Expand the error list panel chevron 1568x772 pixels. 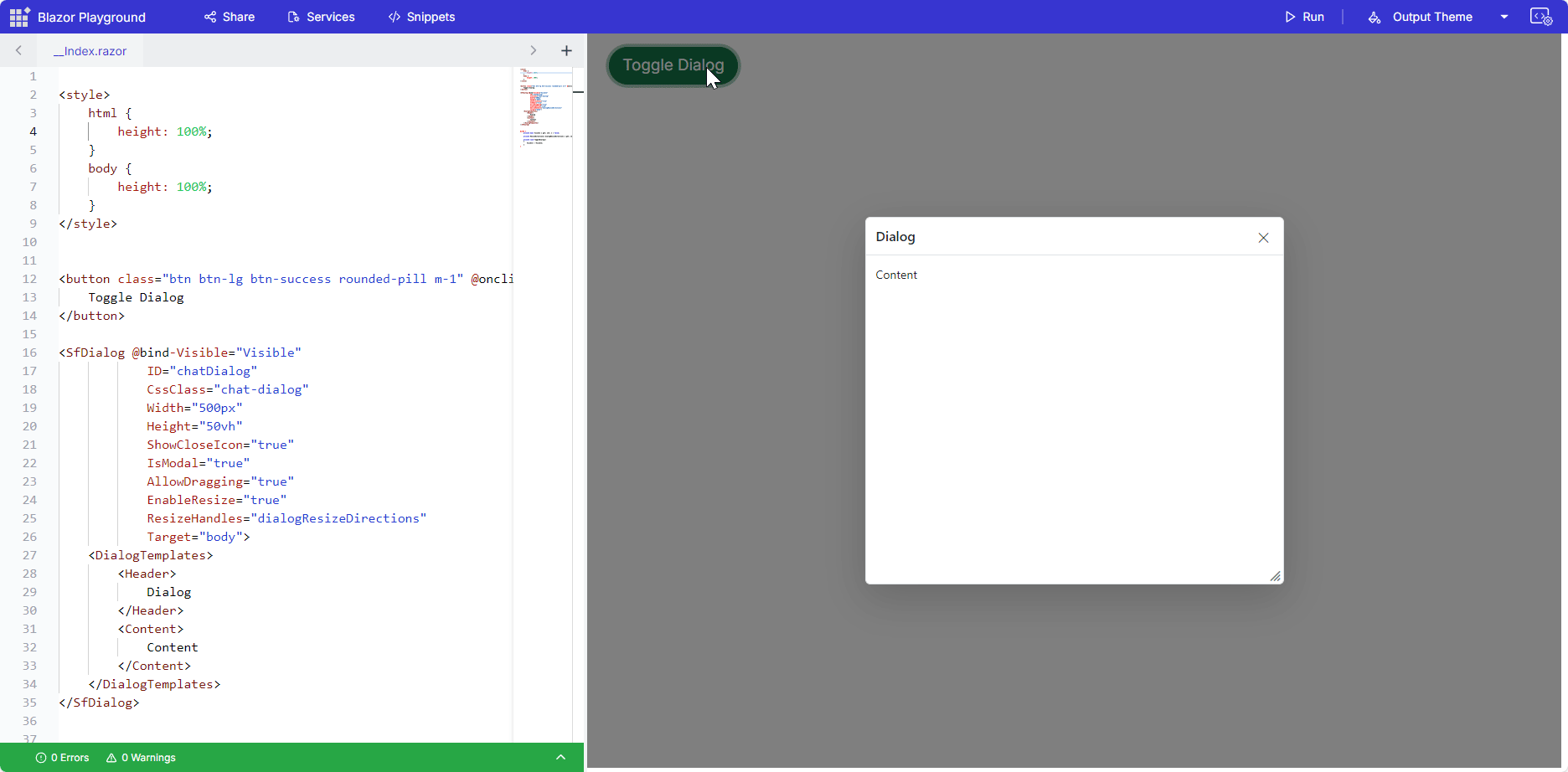(x=561, y=757)
